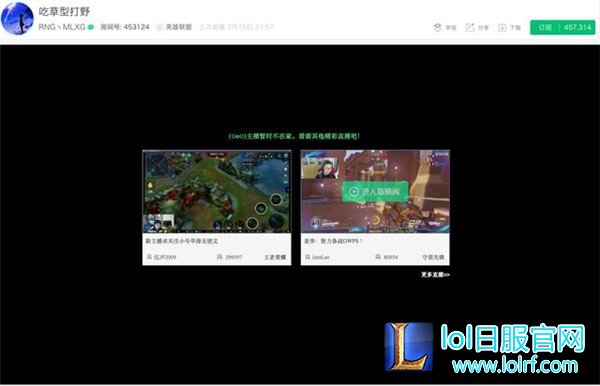600x386 pixels.
Task: Click the streamer icon beside JamLee
Action: point(307,257)
